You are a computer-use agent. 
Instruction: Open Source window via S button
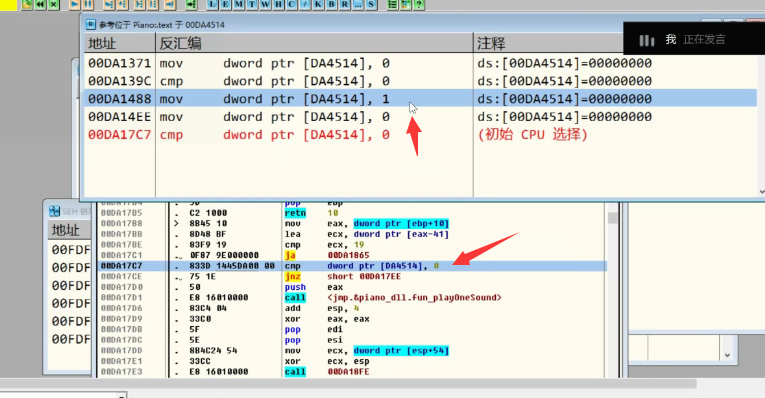(371, 4)
